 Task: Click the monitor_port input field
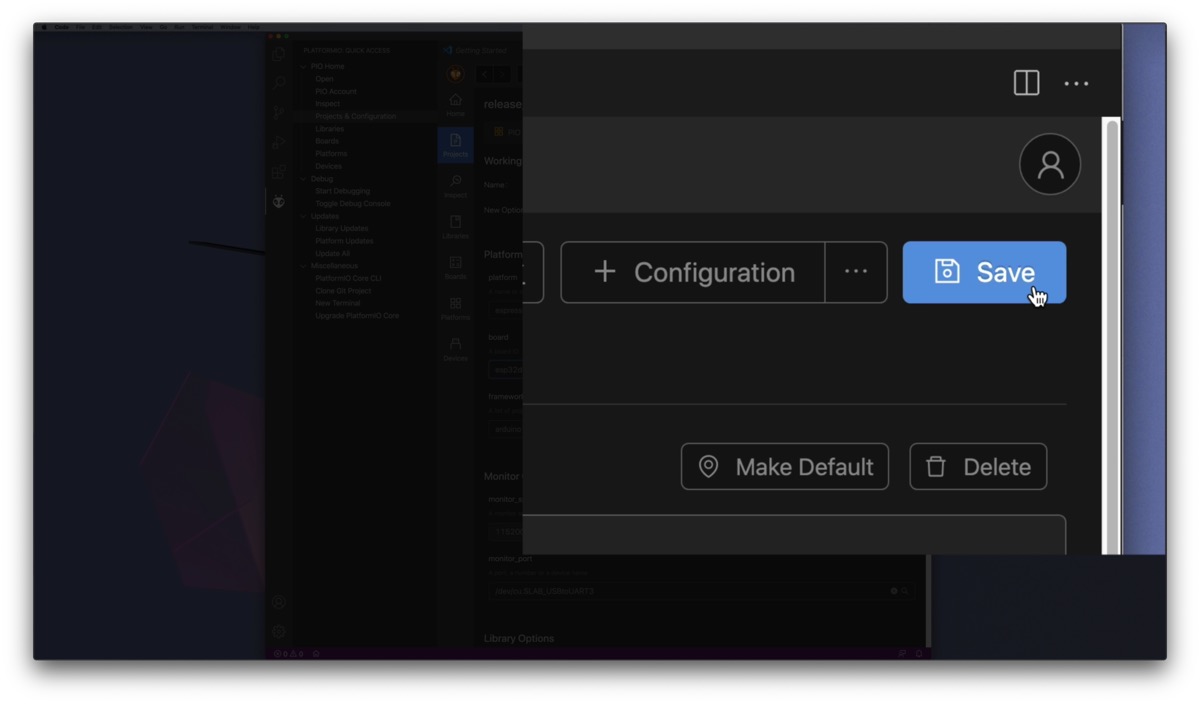[x=699, y=591]
